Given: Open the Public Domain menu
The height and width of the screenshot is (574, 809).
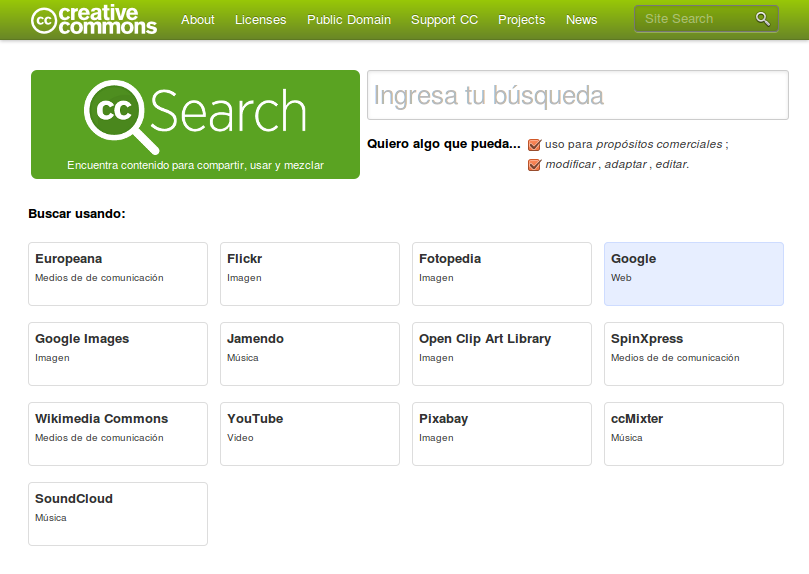Looking at the screenshot, I should coord(349,20).
